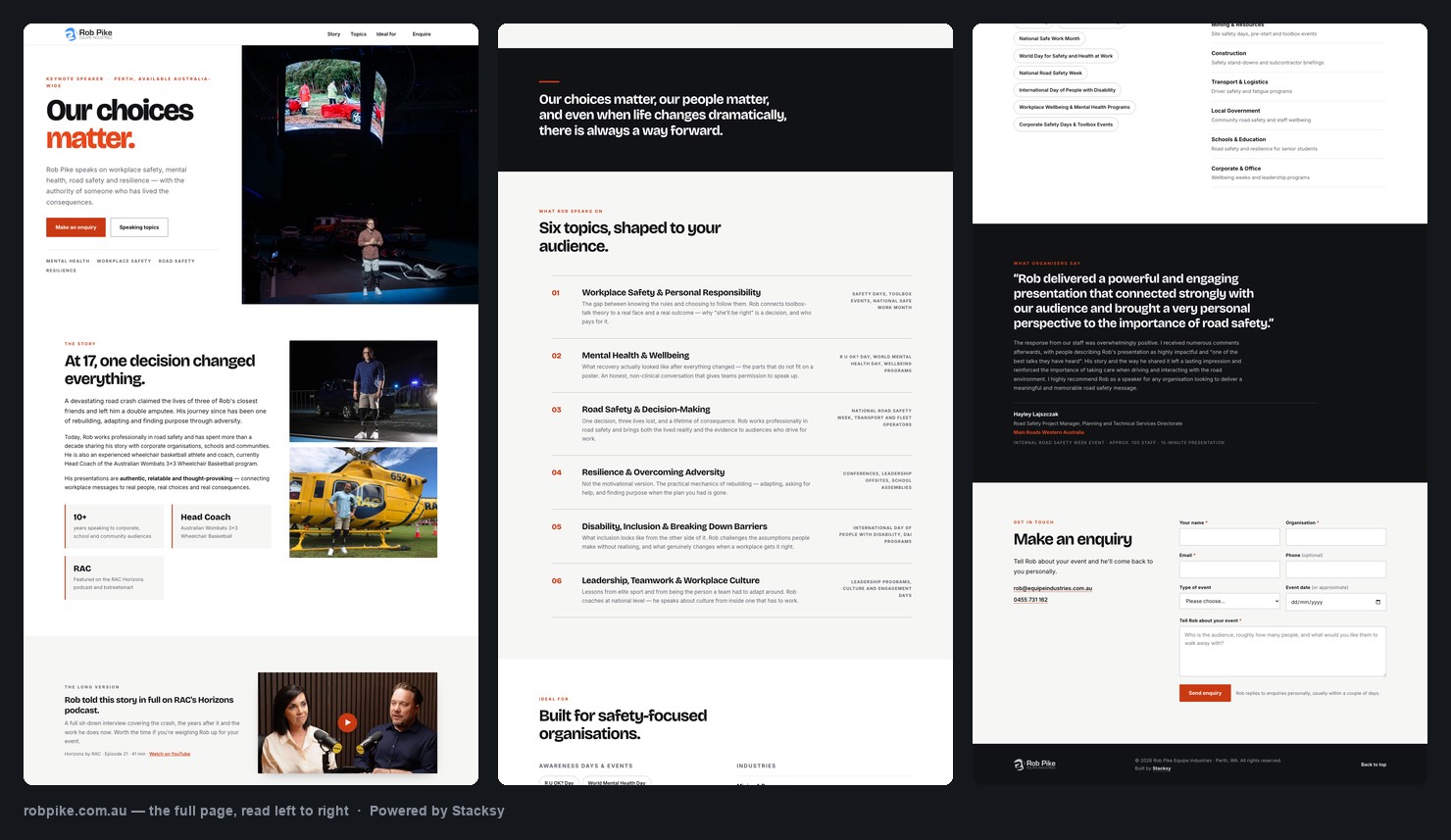Click the Make an enquiry section heading
This screenshot has height=840, width=1451.
point(1073,539)
